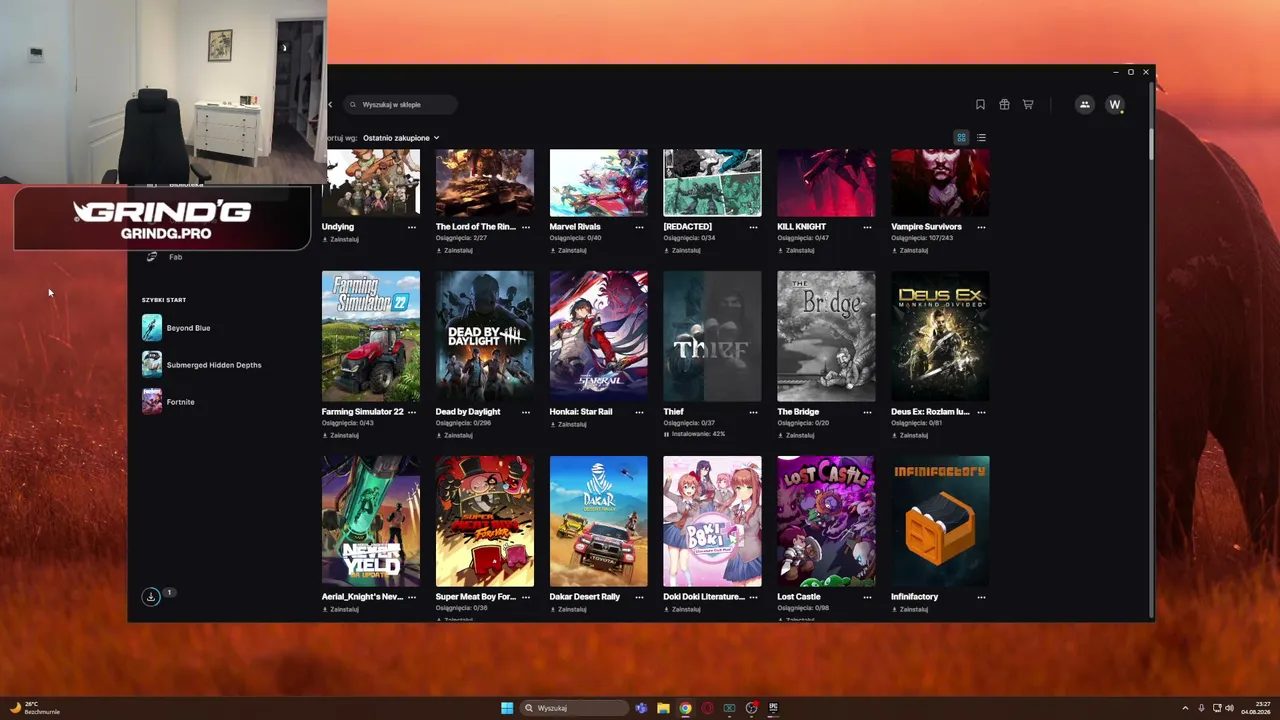
Task: Open options menu for Thief
Action: 753,412
